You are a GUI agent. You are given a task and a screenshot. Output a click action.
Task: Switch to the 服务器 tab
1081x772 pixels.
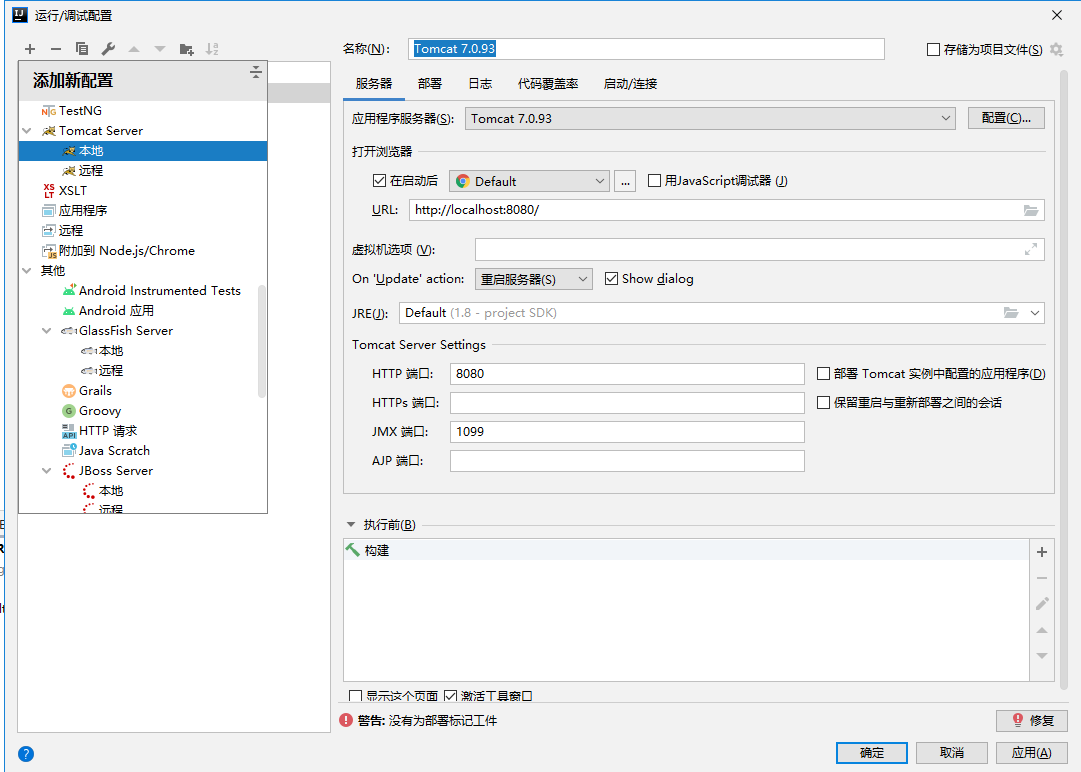(x=374, y=84)
